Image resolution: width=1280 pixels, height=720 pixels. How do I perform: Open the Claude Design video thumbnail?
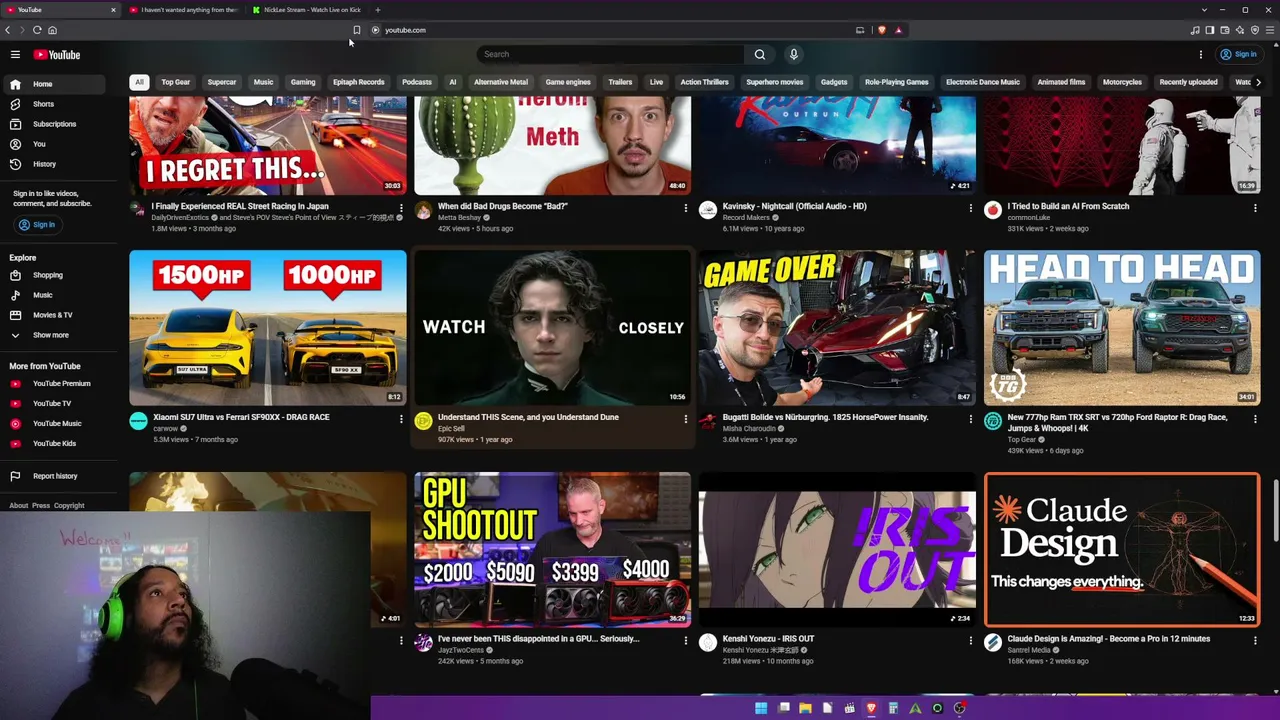1122,549
